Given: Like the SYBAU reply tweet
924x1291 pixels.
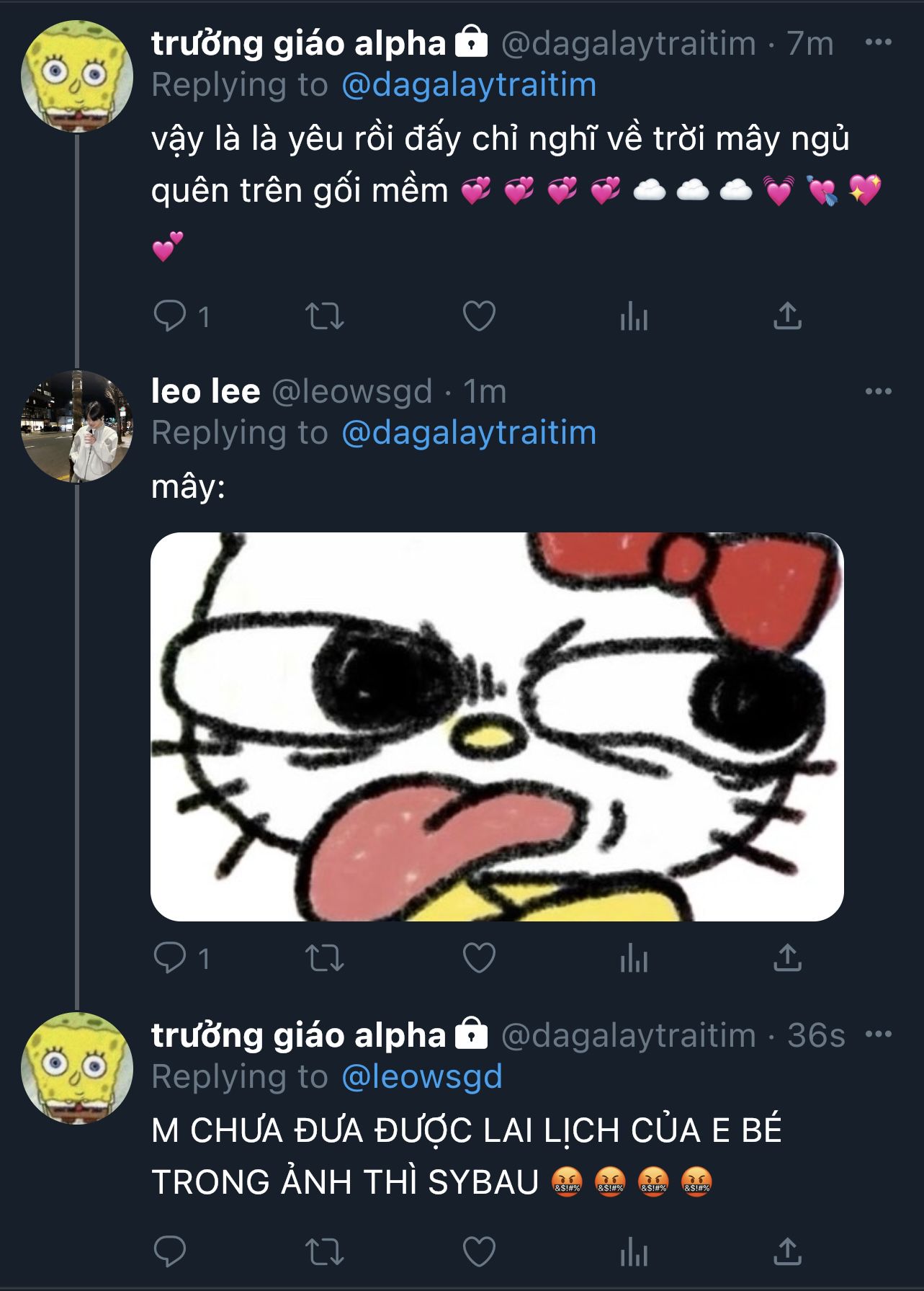Looking at the screenshot, I should pos(479,1251).
